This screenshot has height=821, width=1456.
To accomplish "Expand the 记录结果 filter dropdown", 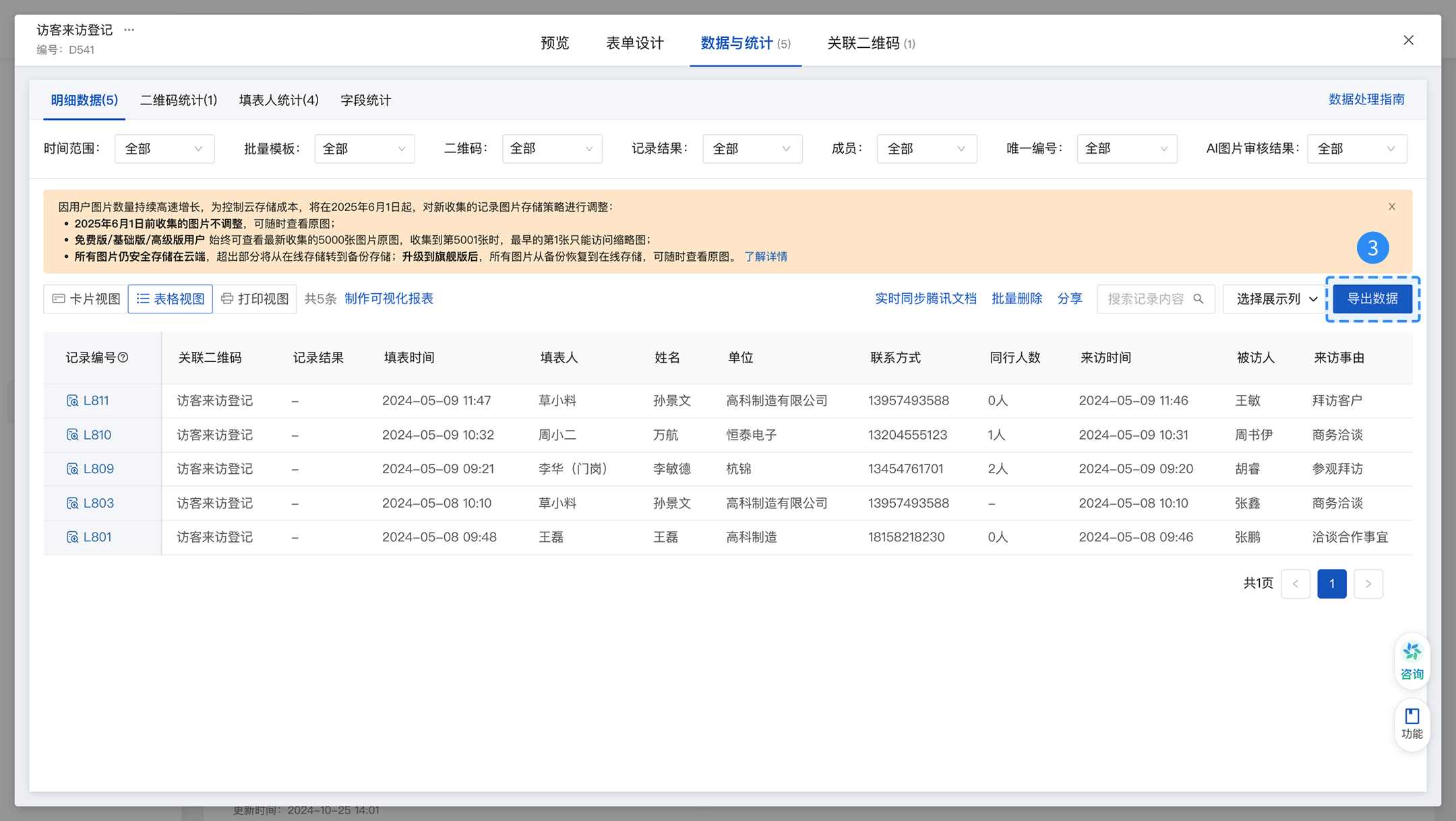I will point(752,149).
